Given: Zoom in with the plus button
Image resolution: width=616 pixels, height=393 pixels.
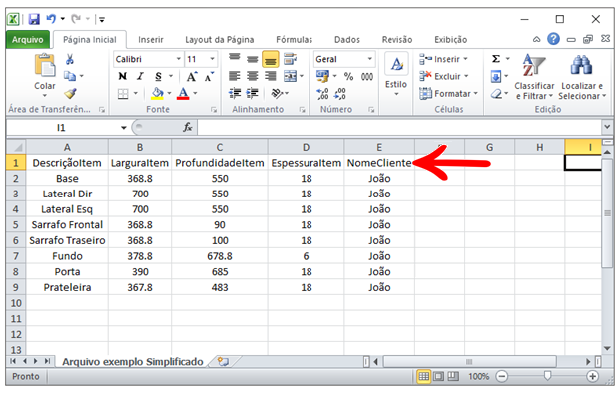Looking at the screenshot, I should tap(593, 376).
